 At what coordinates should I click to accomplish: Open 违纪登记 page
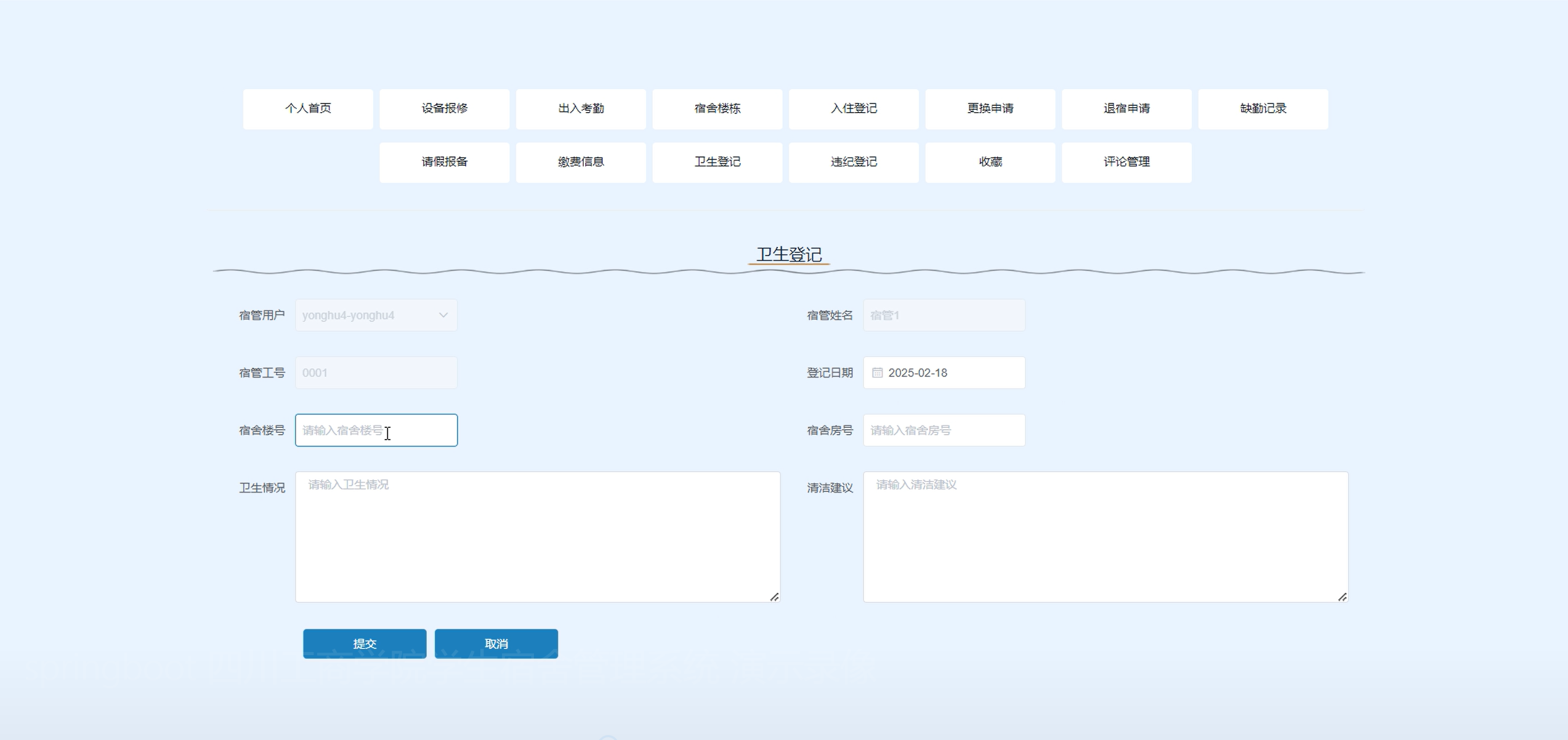pyautogui.click(x=854, y=163)
